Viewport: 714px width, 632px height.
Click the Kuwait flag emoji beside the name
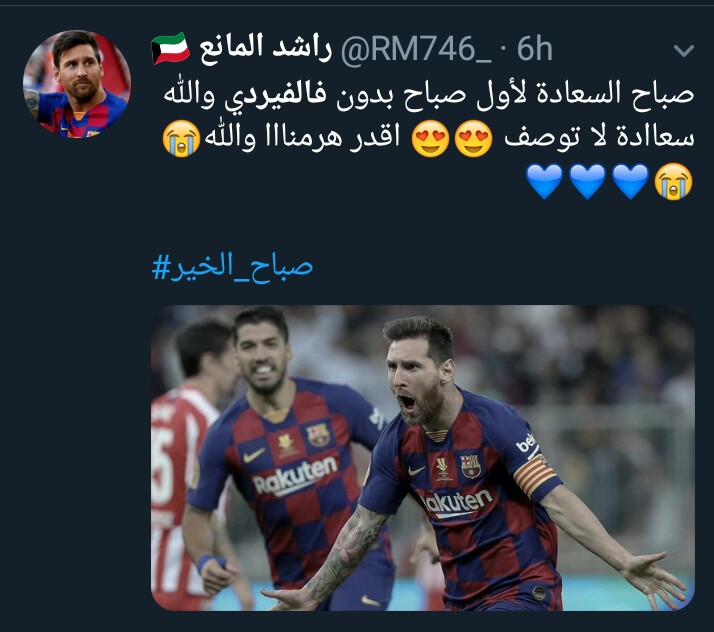click(170, 49)
